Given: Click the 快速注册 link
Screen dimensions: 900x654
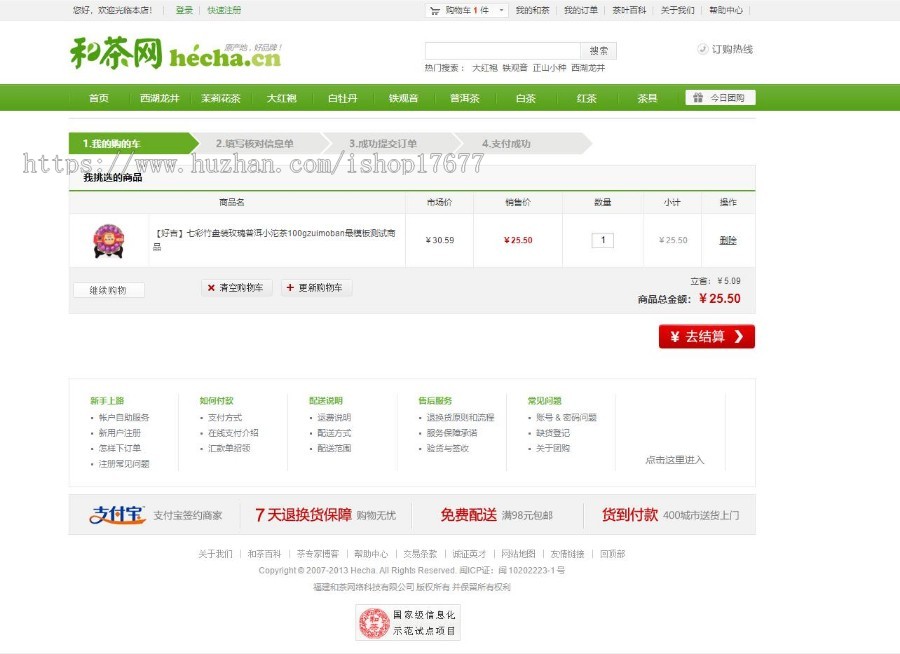Looking at the screenshot, I should coord(224,10).
